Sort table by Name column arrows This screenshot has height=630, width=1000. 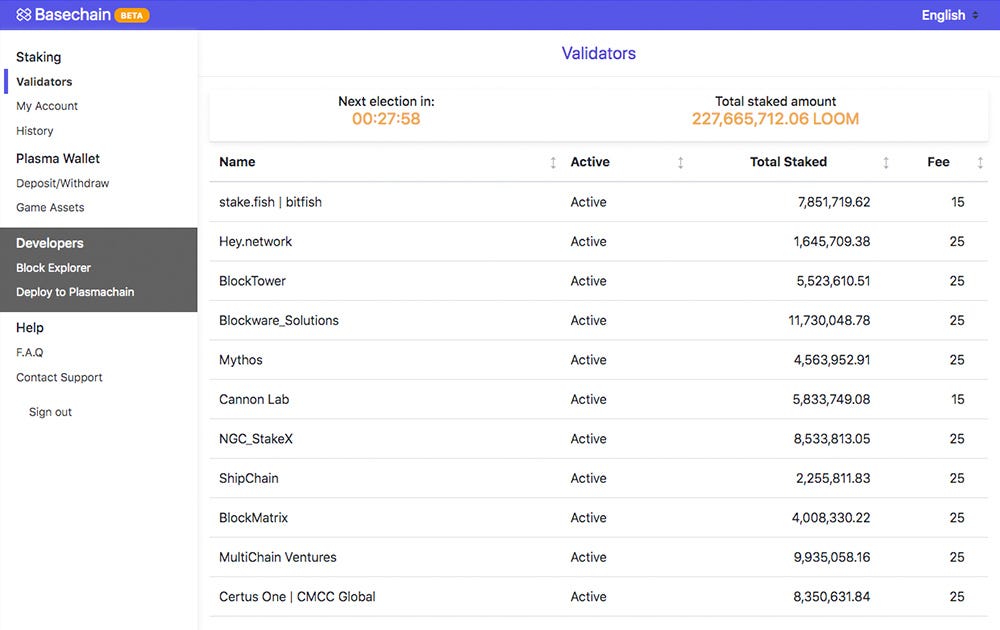click(553, 163)
